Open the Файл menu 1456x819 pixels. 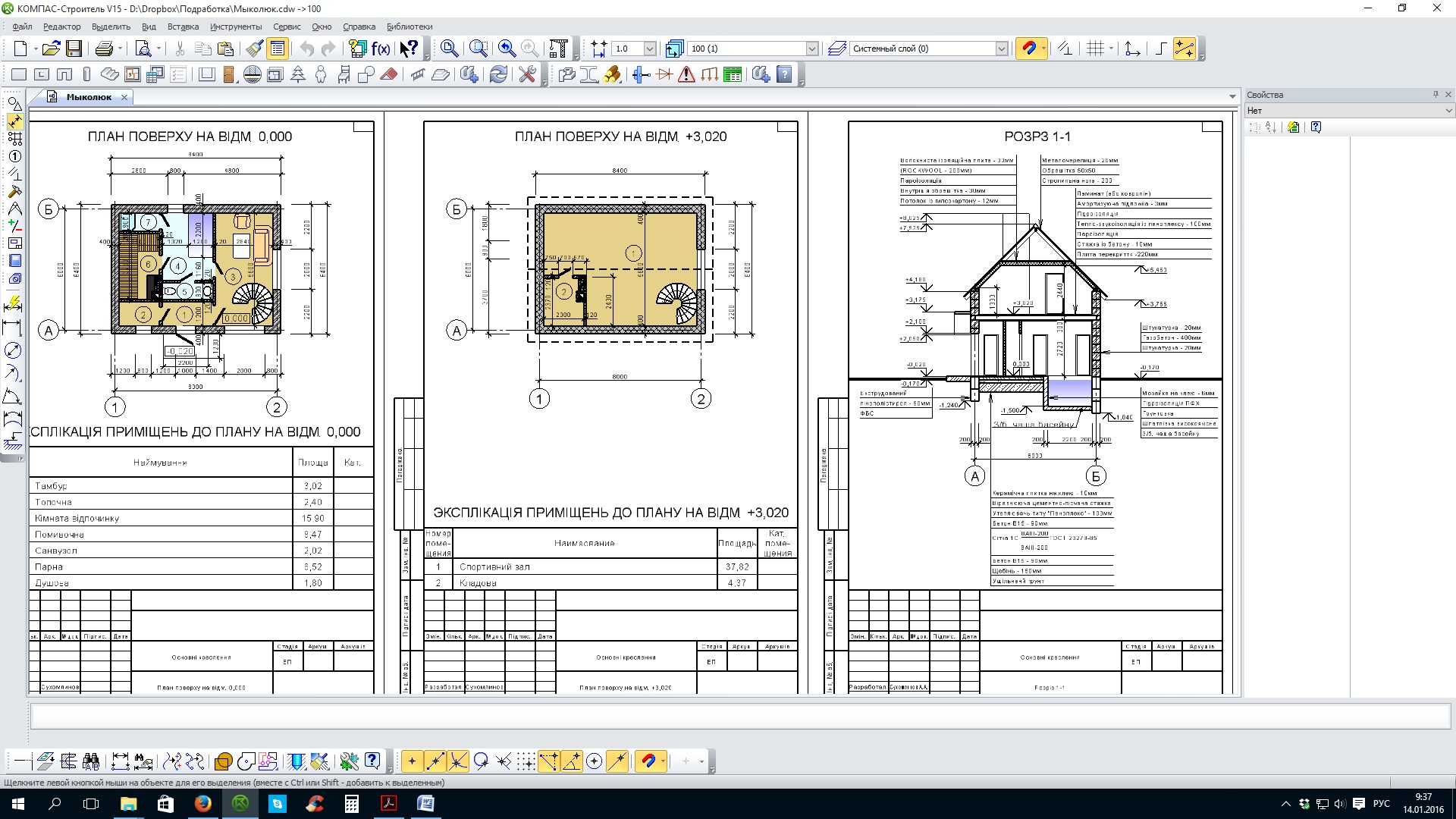click(22, 27)
